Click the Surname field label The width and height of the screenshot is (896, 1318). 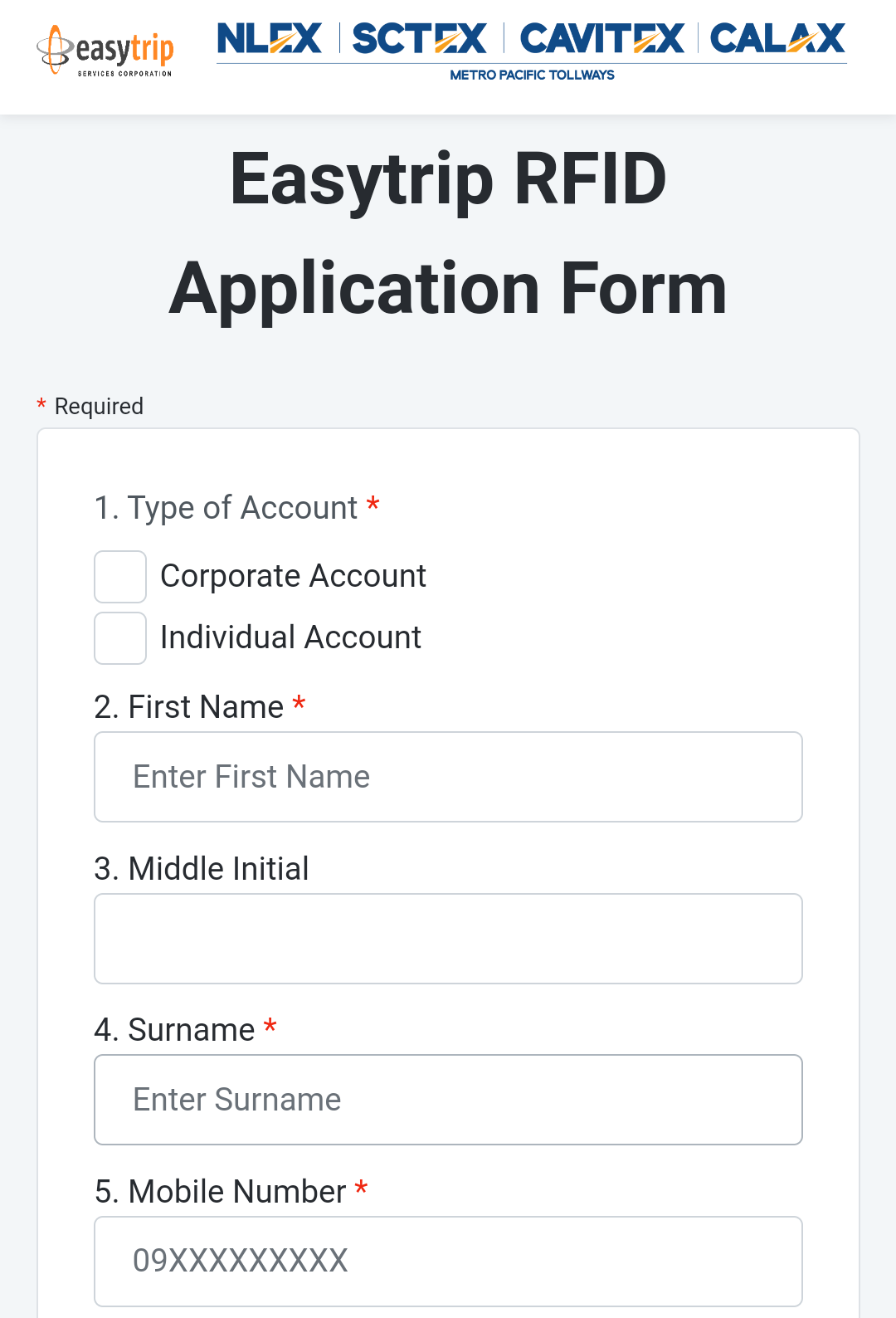click(x=175, y=1030)
